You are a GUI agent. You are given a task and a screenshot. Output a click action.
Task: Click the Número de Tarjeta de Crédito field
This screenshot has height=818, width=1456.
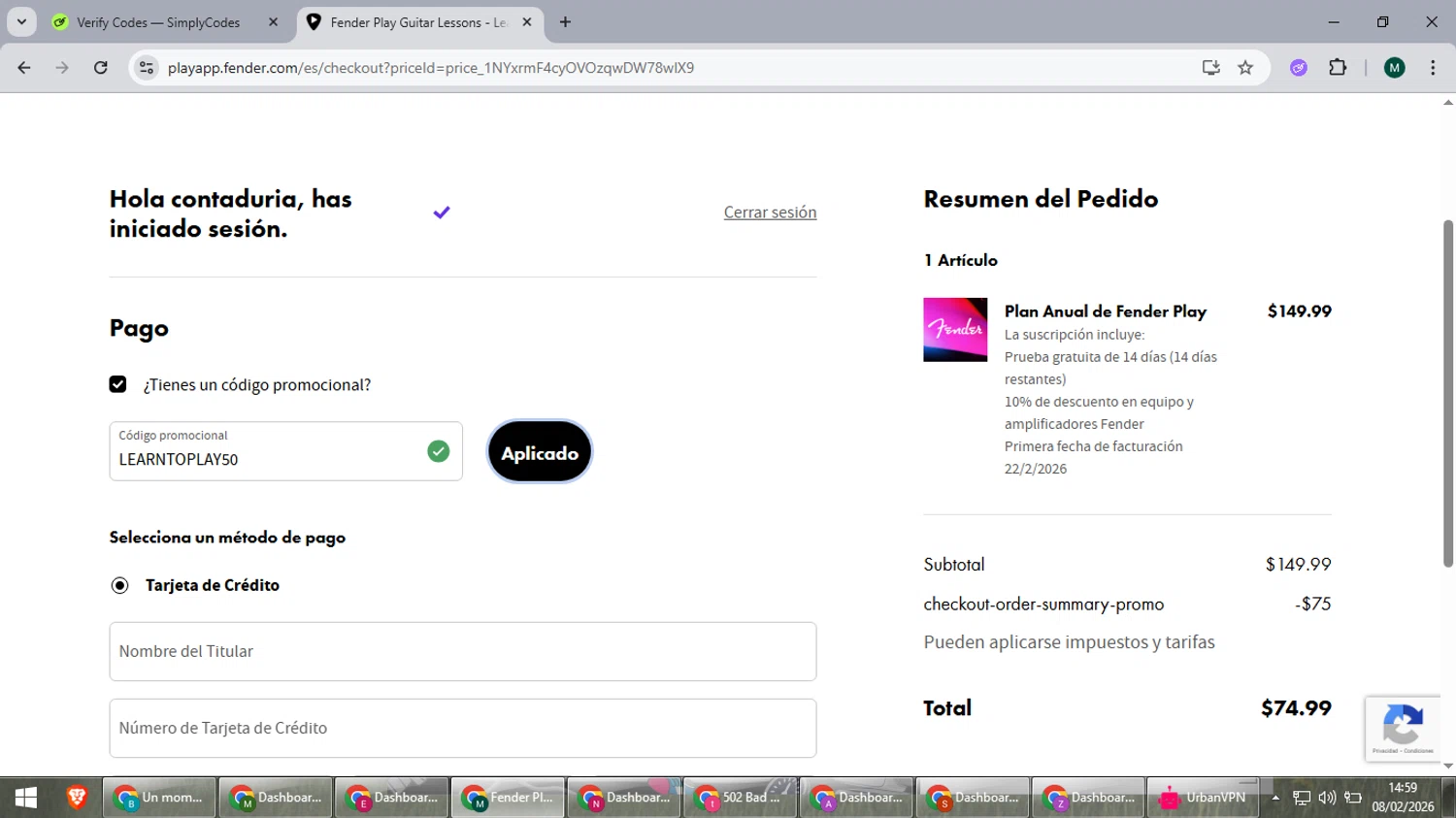pos(463,728)
